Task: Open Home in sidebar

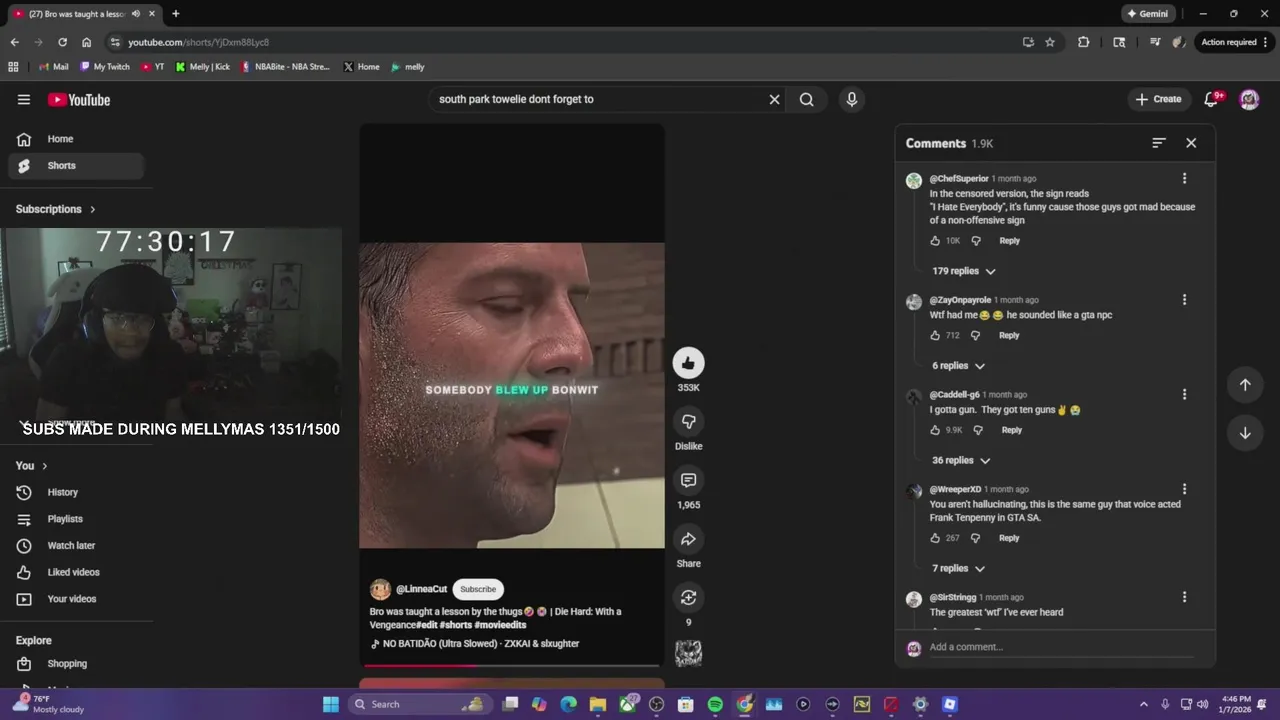Action: pos(76,139)
